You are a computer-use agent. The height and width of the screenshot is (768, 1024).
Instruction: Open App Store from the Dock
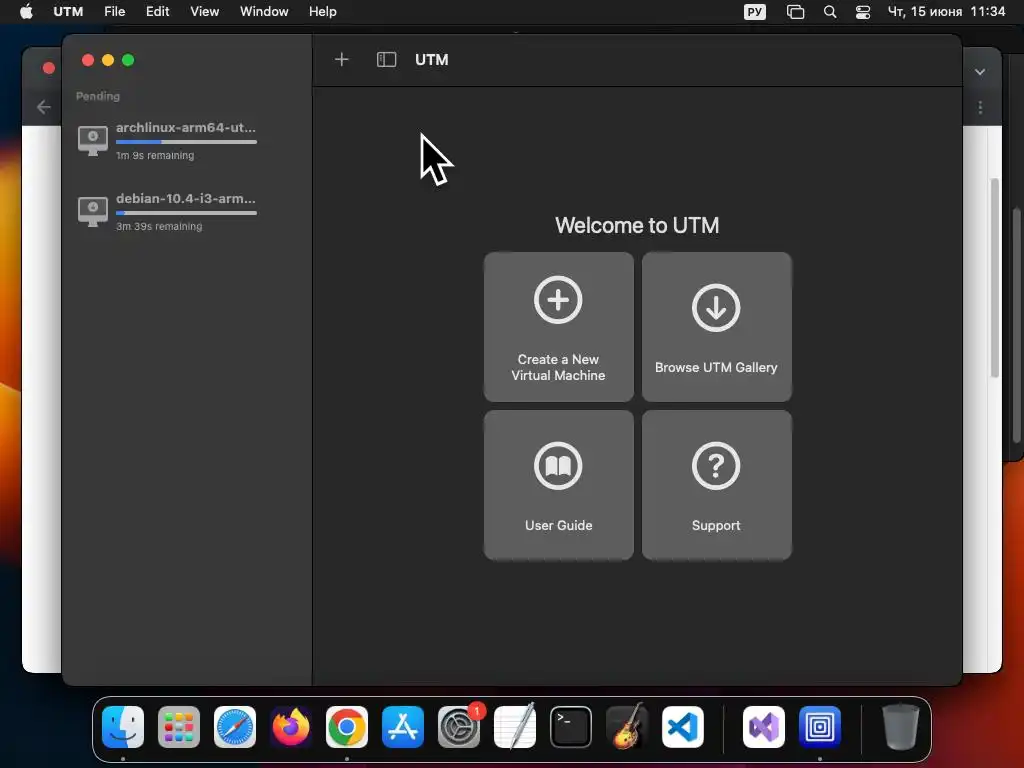click(403, 727)
